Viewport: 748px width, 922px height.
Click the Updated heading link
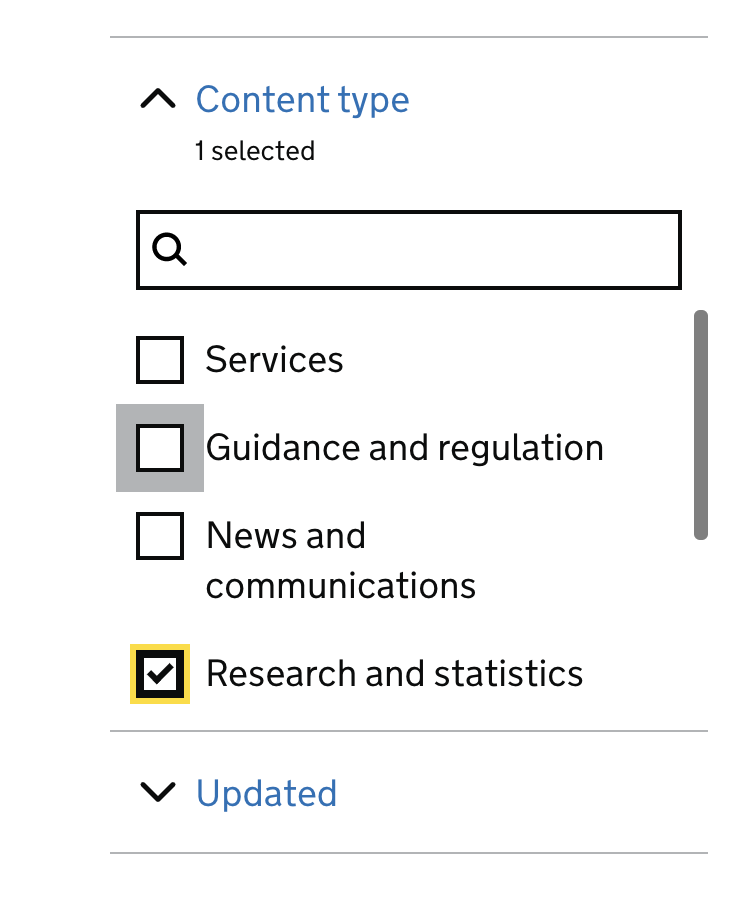click(267, 793)
